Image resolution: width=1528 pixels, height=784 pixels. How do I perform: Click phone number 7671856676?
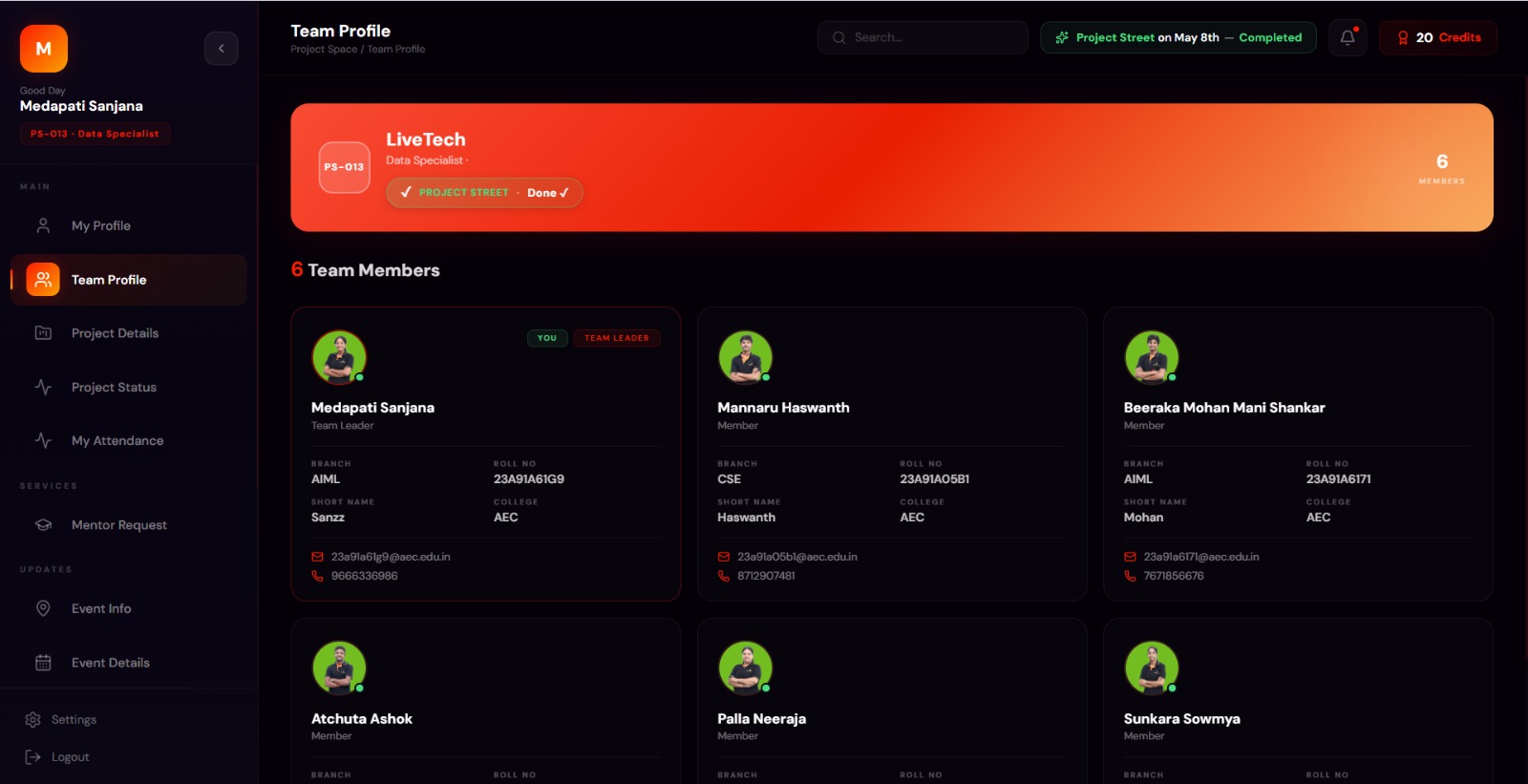pos(1174,576)
